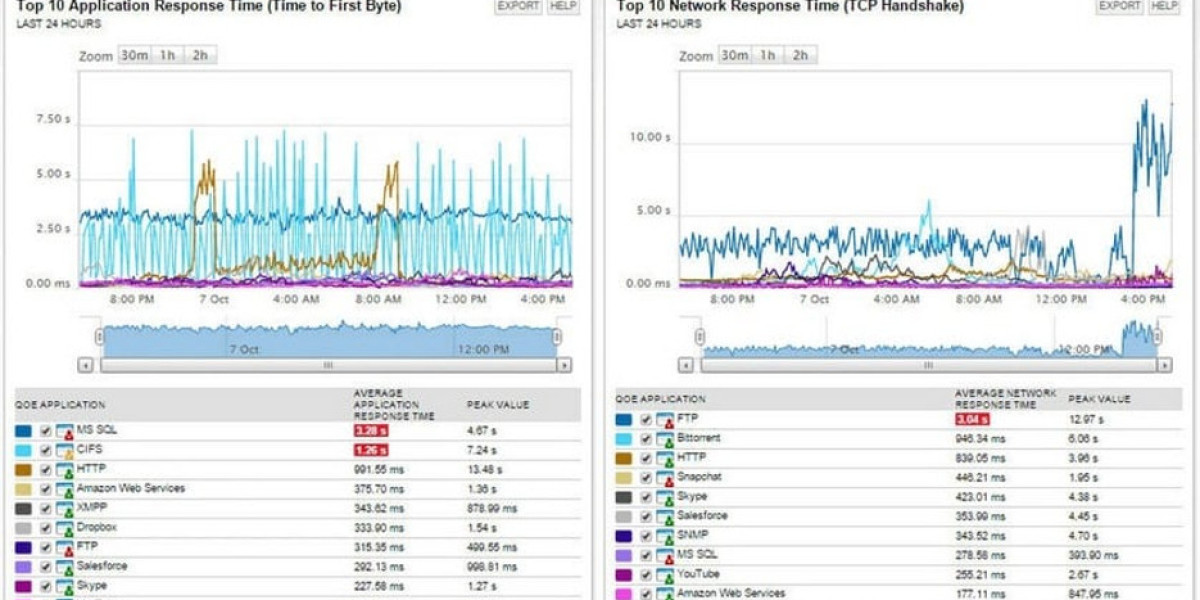Set Network Response Time chart zoom to 2h
The width and height of the screenshot is (1200, 600).
coord(800,55)
